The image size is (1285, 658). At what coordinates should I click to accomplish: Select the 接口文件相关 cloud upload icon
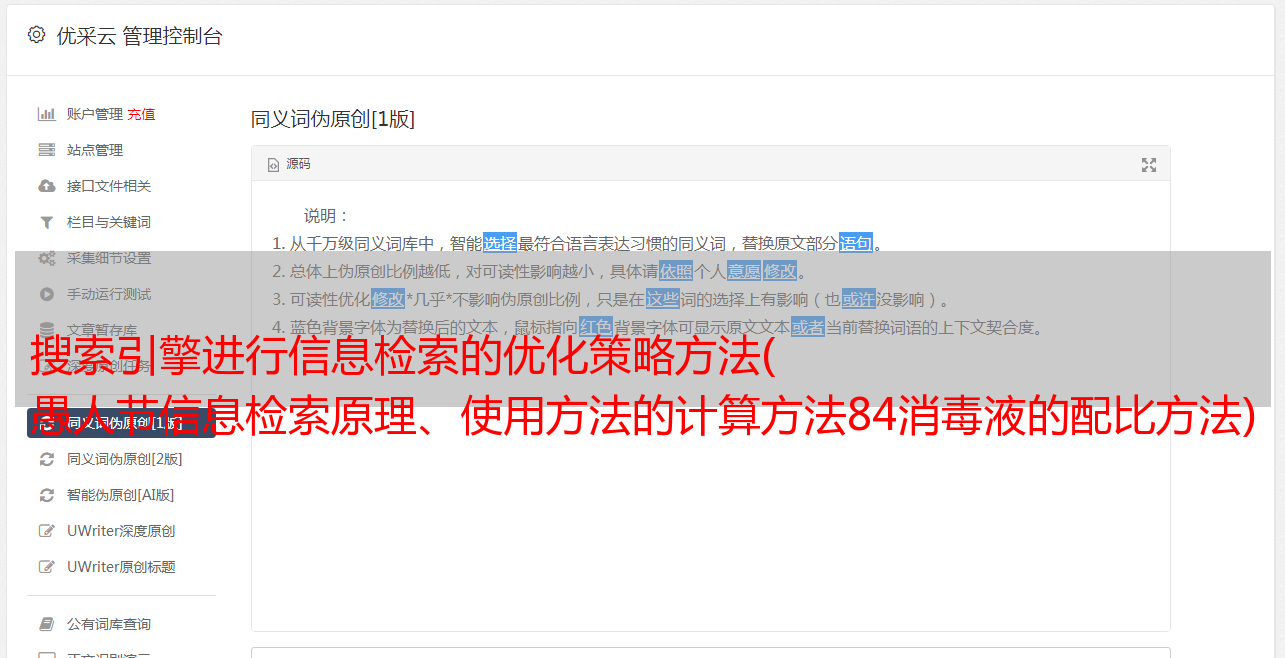[x=46, y=186]
